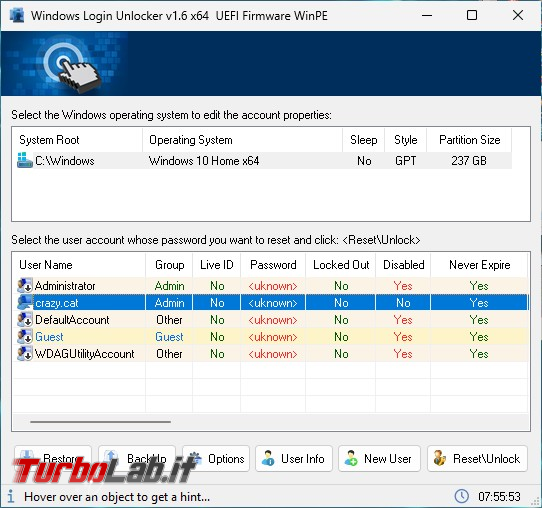Viewport: 542px width, 508px height.
Task: Click the Live ID No cell for Guest
Action: pos(217,337)
